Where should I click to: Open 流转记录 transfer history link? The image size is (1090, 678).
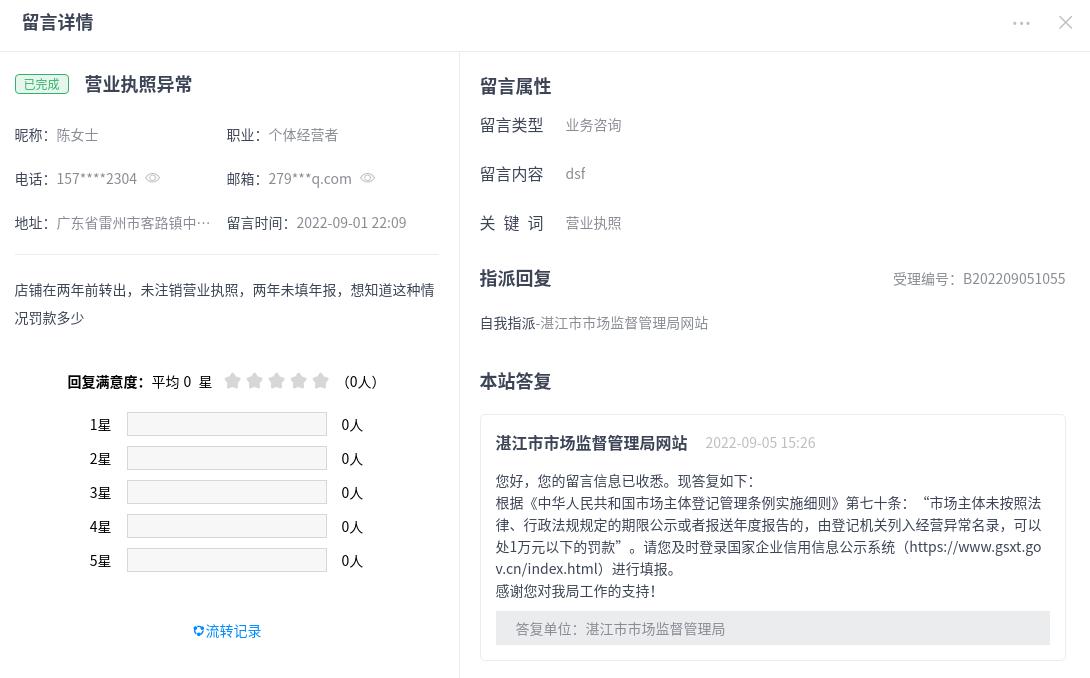pos(227,631)
